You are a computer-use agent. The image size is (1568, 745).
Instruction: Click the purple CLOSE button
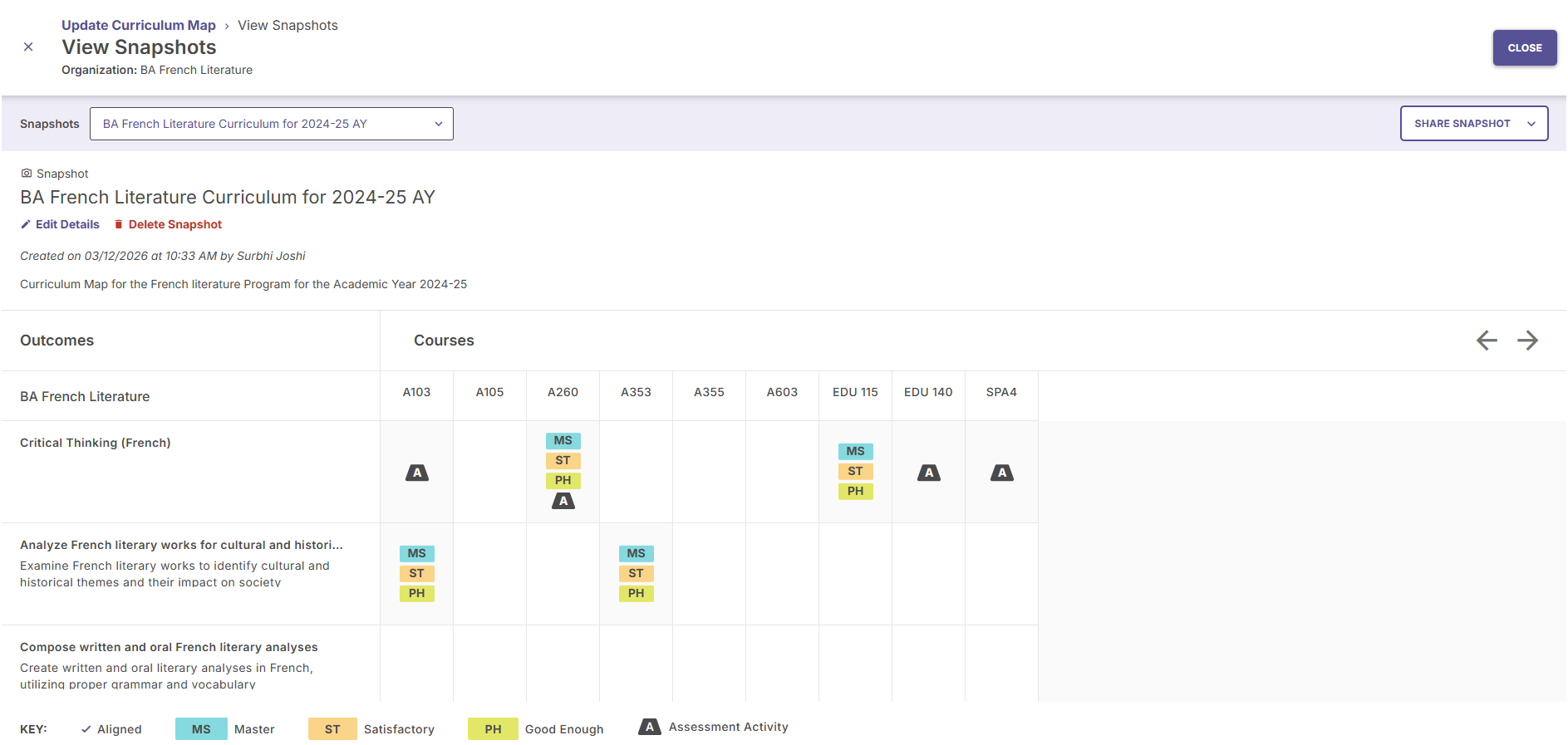(x=1524, y=48)
